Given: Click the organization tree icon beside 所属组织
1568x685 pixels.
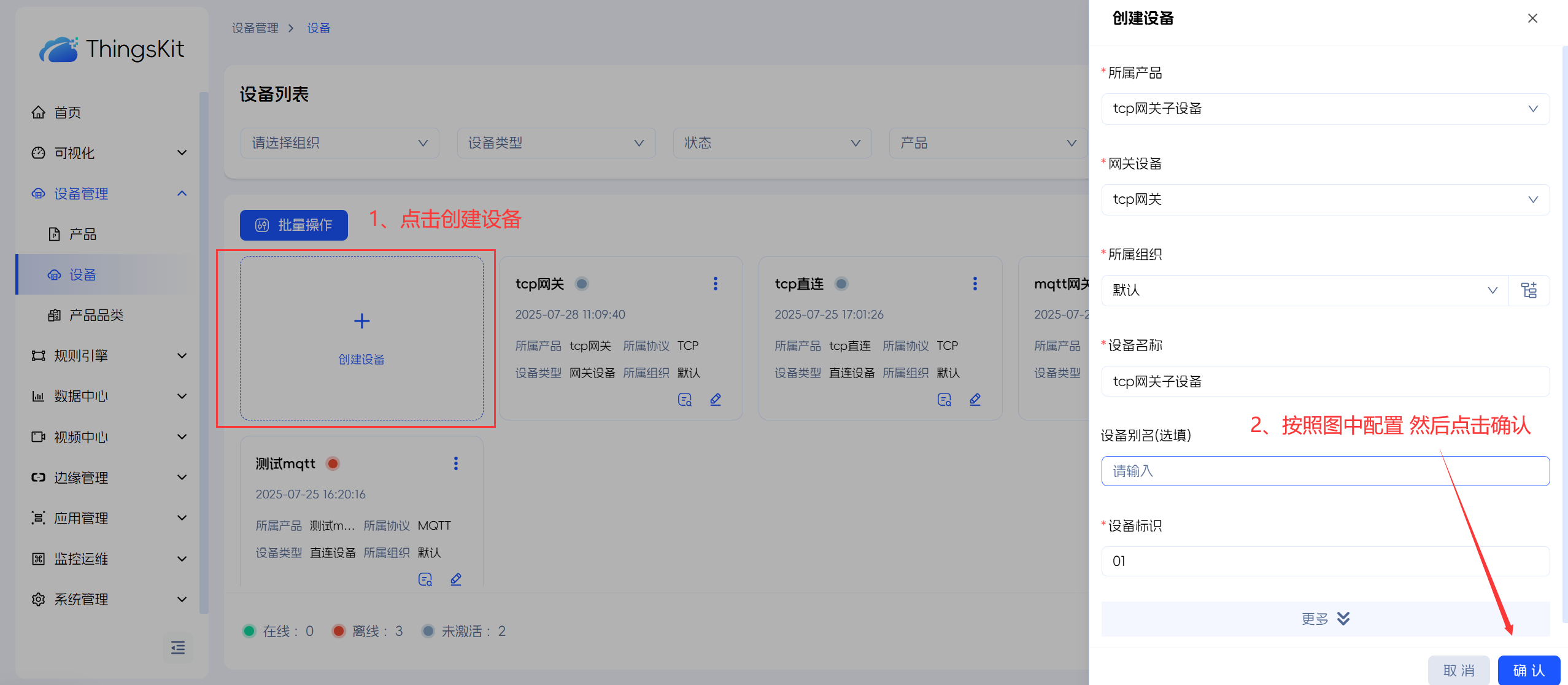Looking at the screenshot, I should tap(1529, 290).
